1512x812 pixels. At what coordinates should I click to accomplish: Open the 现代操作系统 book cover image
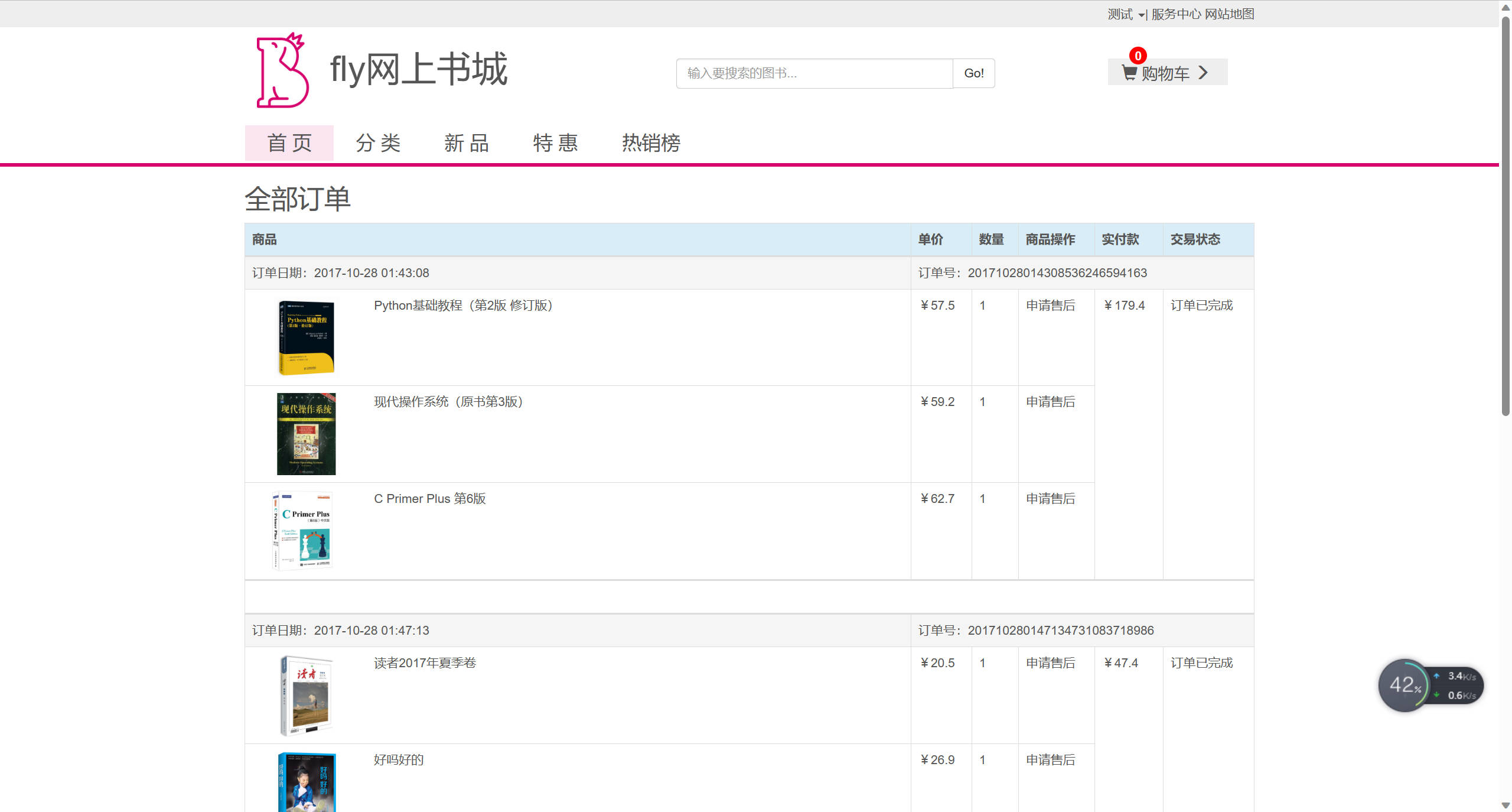tap(306, 434)
